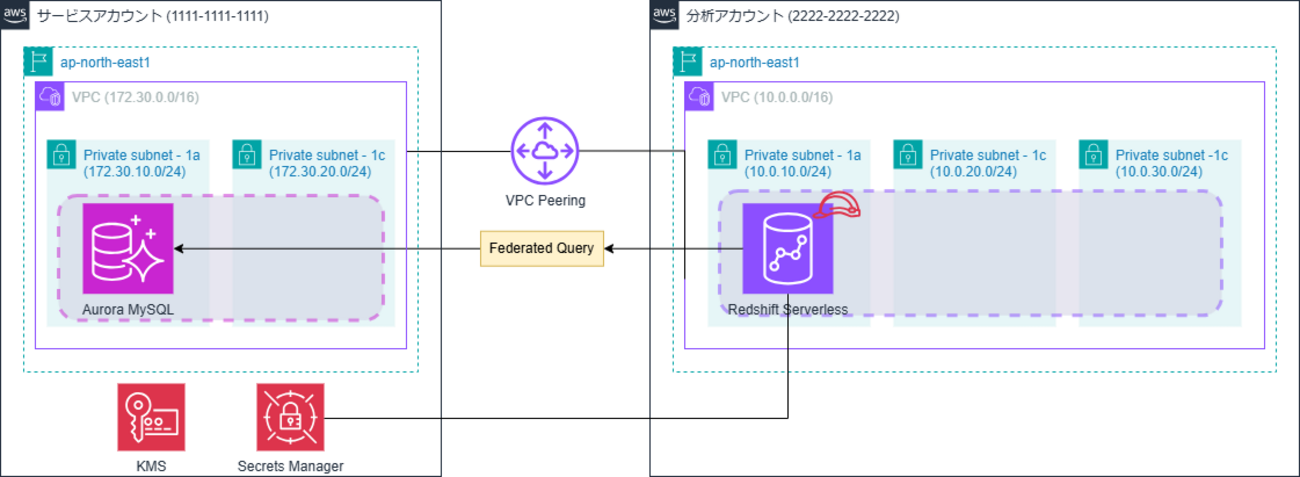Screen dimensions: 1300x477
Task: Click ap-north-east1 label in analytics account
Action: (755, 62)
